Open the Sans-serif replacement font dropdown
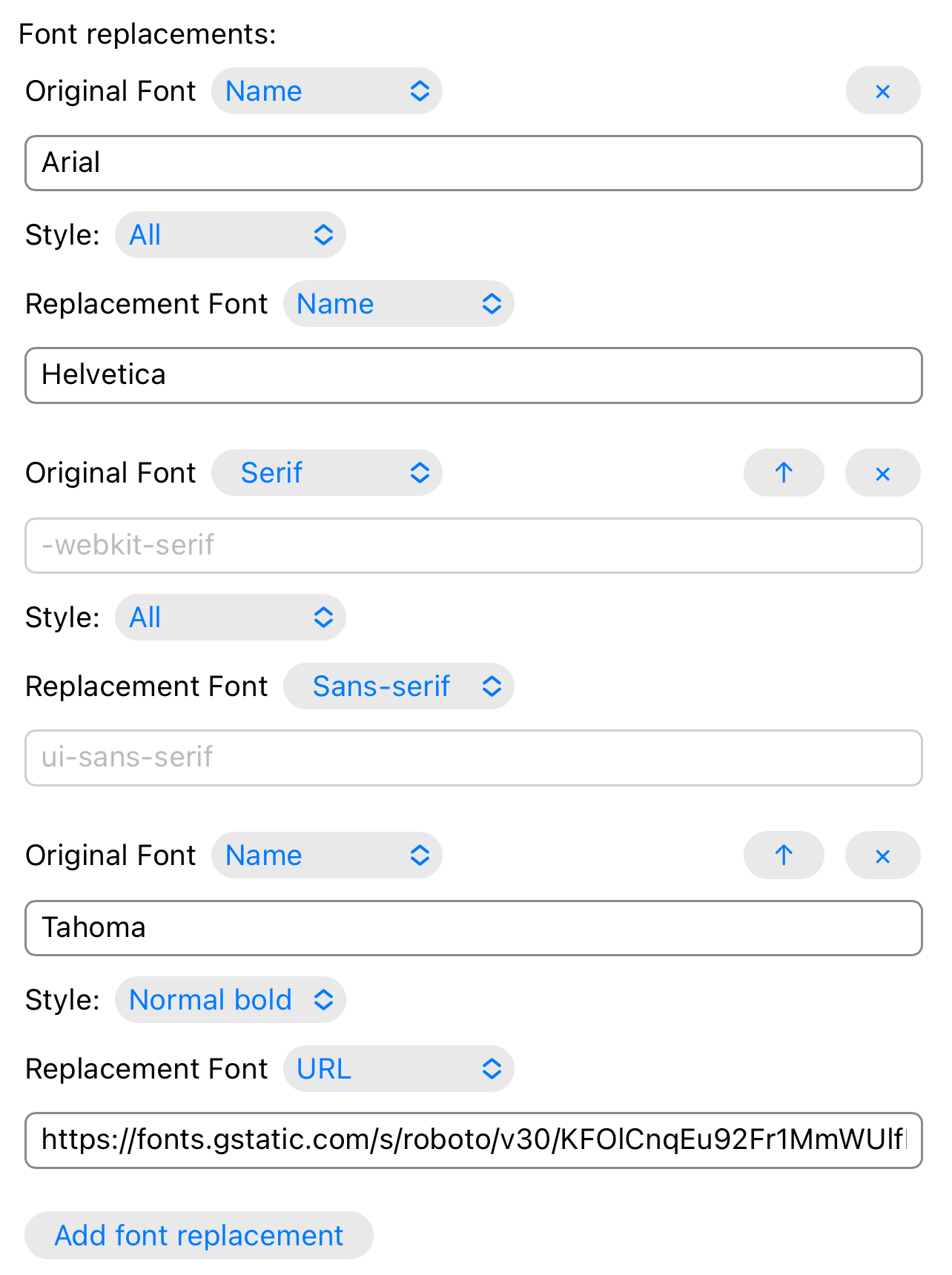This screenshot has height=1275, width=952. (x=399, y=686)
